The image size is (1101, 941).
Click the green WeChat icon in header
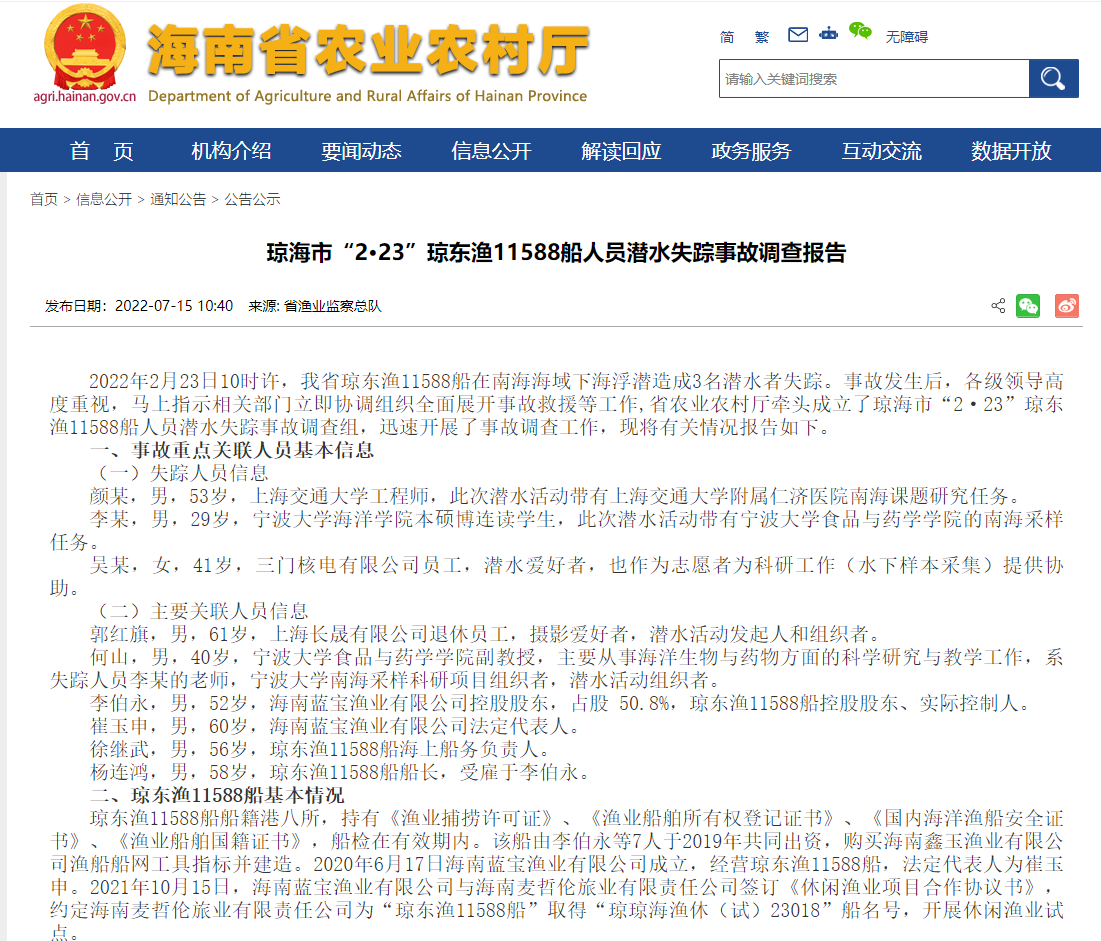tap(859, 31)
